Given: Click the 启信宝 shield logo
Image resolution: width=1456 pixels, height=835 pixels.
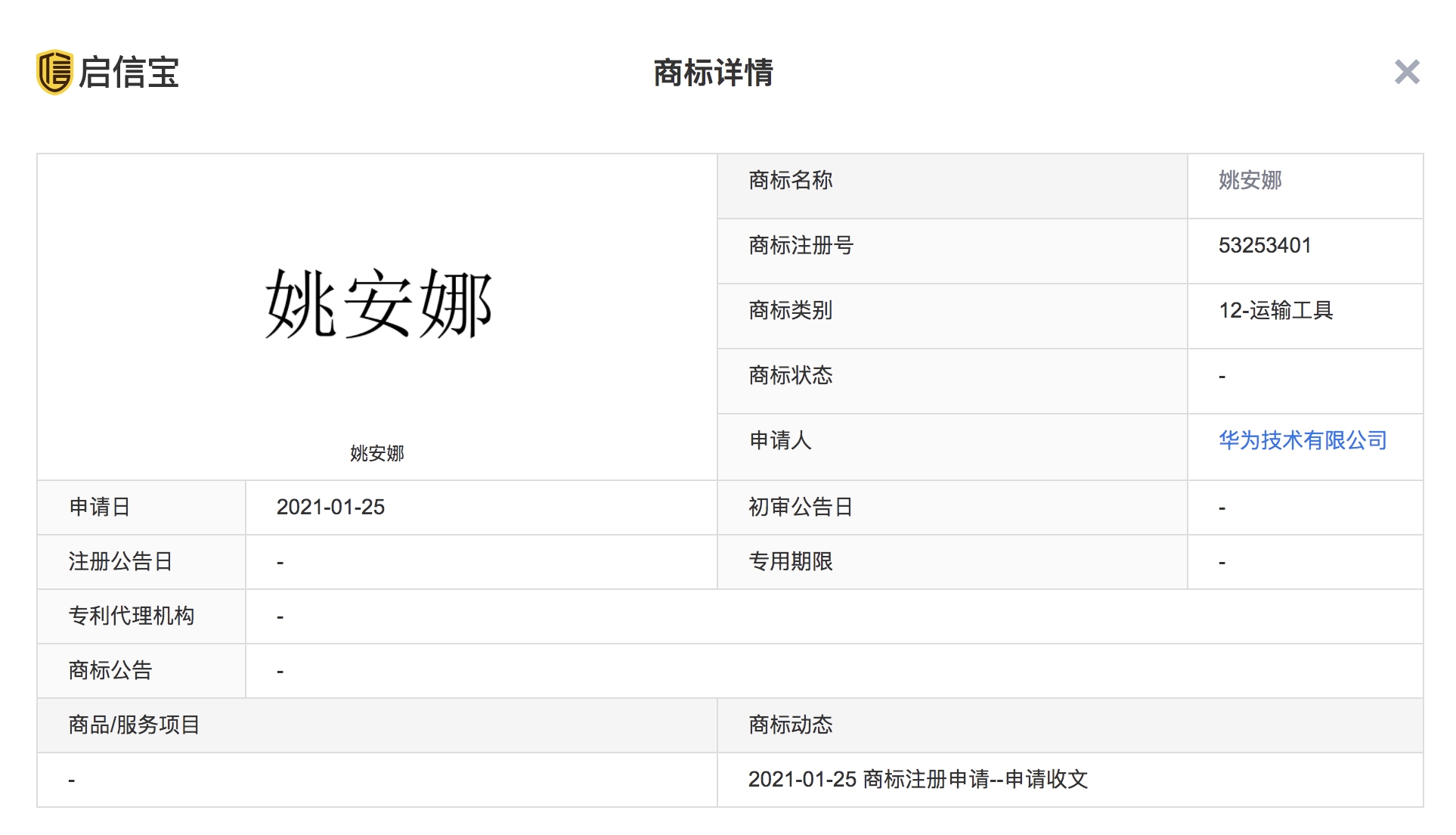Looking at the screenshot, I should 56,73.
